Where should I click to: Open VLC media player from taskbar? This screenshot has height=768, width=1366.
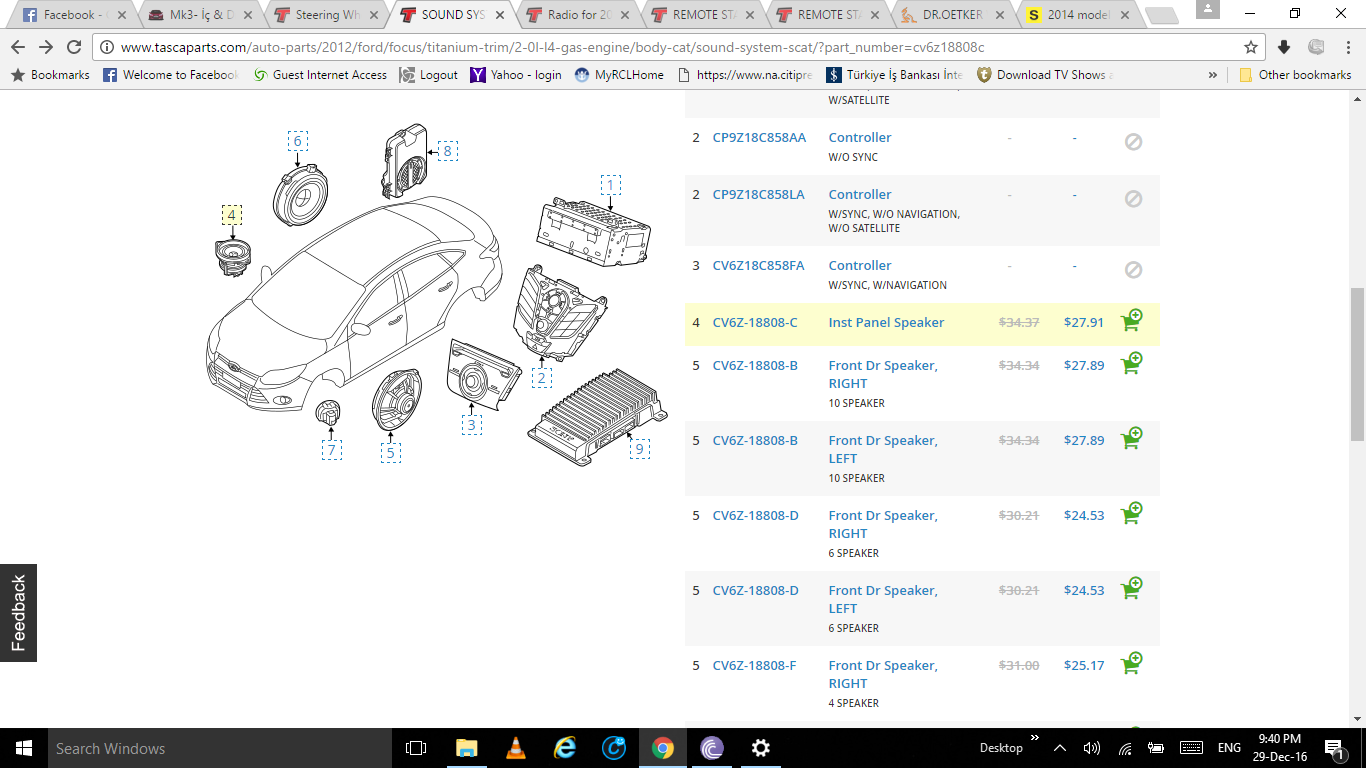[x=515, y=748]
